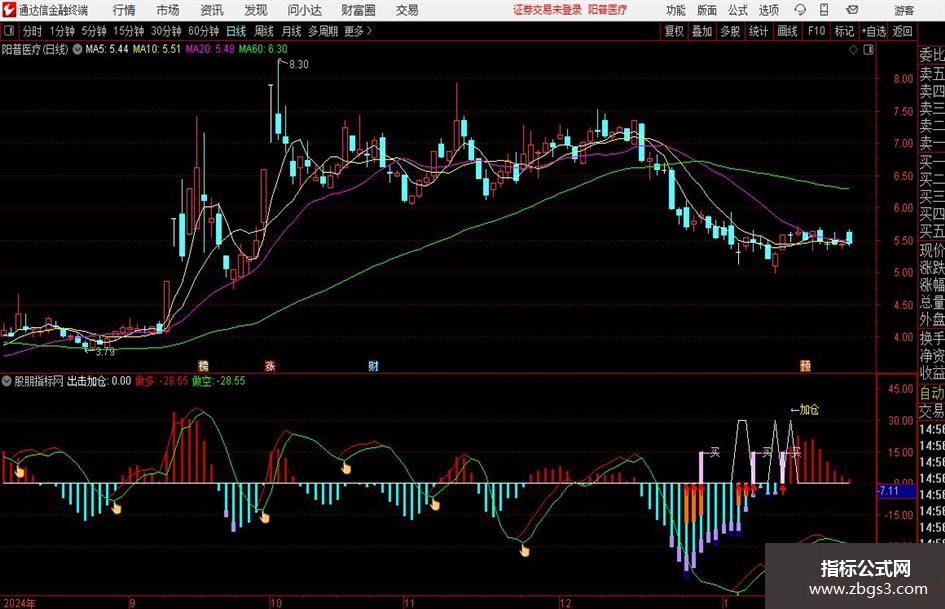This screenshot has height=609, width=945.
Task: Open the 画线 drawing tool
Action: 787,31
